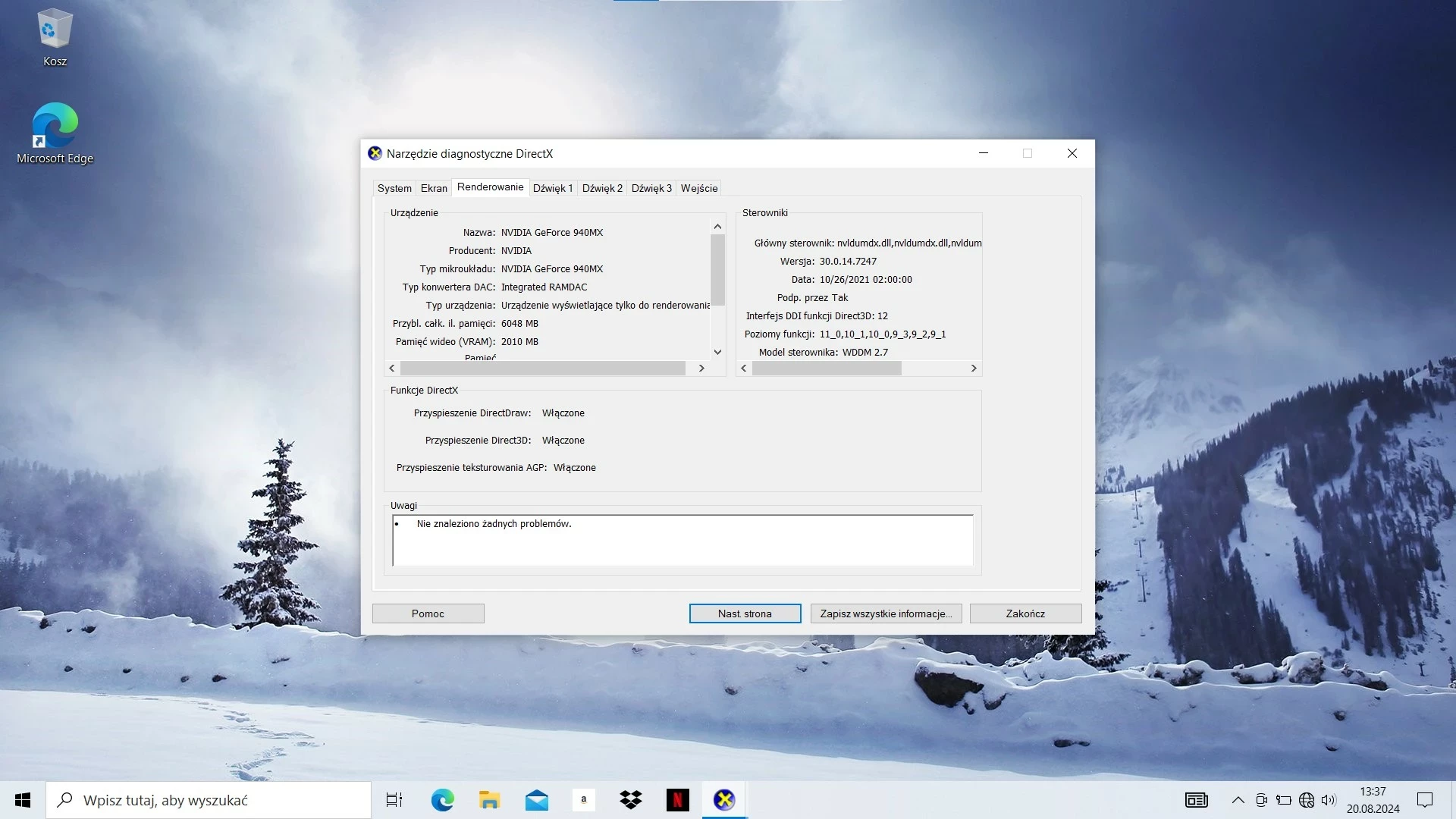Click the taskbar search box
The width and height of the screenshot is (1456, 819).
[x=209, y=800]
